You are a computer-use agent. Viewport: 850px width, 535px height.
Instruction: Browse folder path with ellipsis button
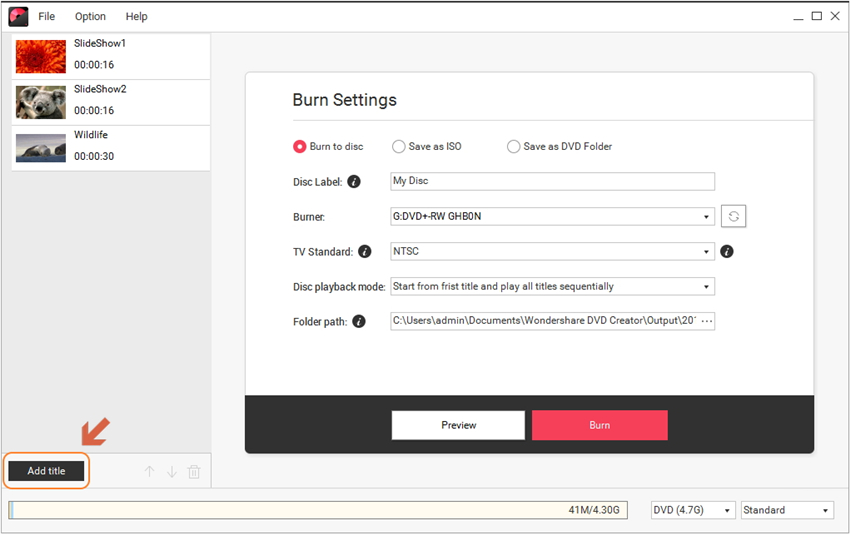click(707, 321)
